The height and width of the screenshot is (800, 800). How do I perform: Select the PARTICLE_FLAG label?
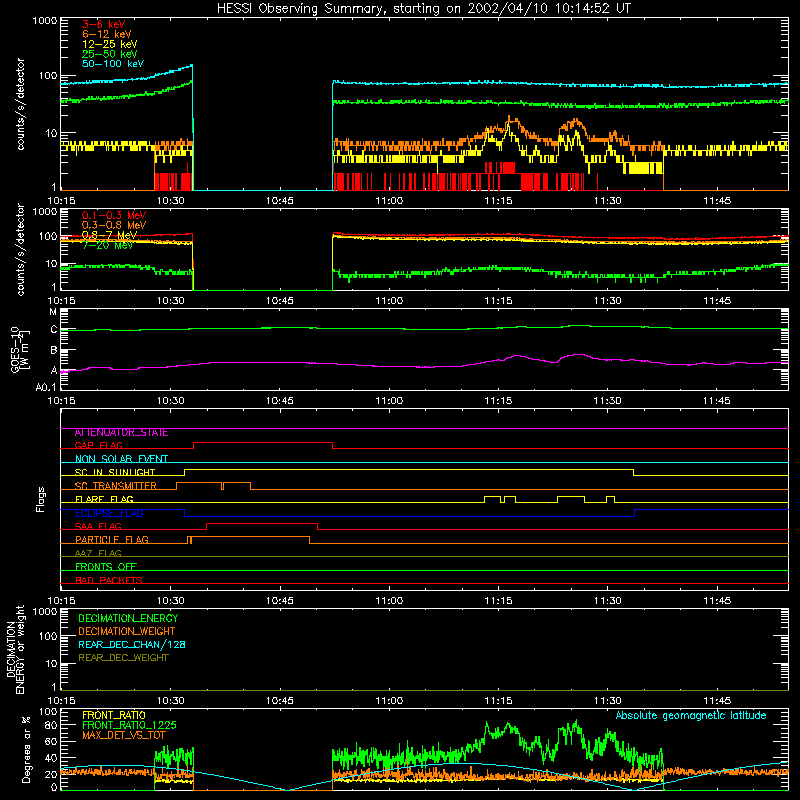coord(112,540)
